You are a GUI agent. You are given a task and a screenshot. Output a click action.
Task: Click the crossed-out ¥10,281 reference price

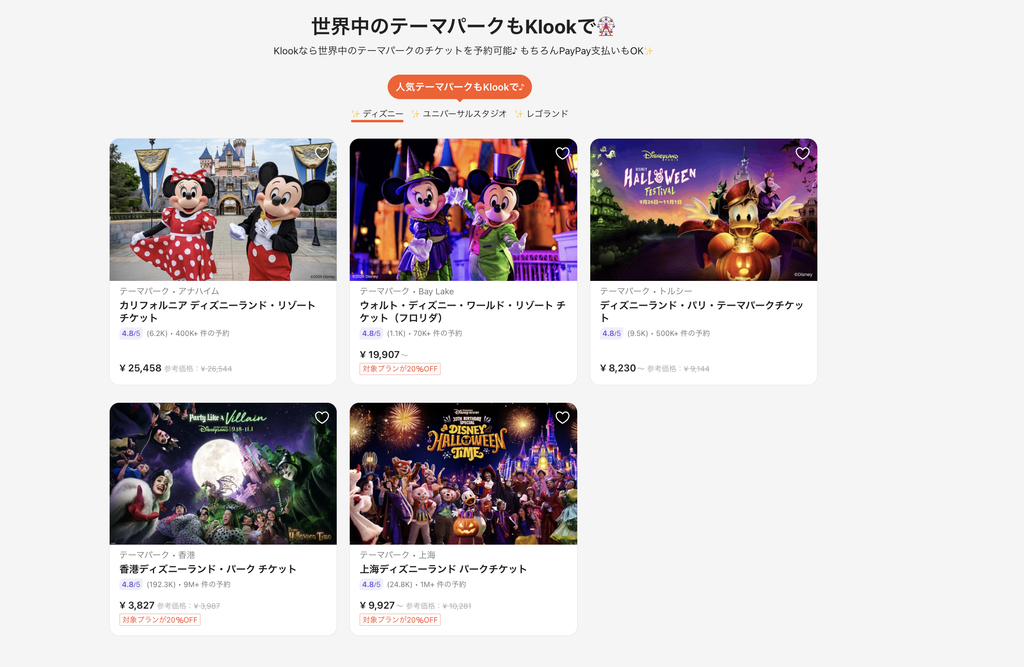(x=456, y=606)
